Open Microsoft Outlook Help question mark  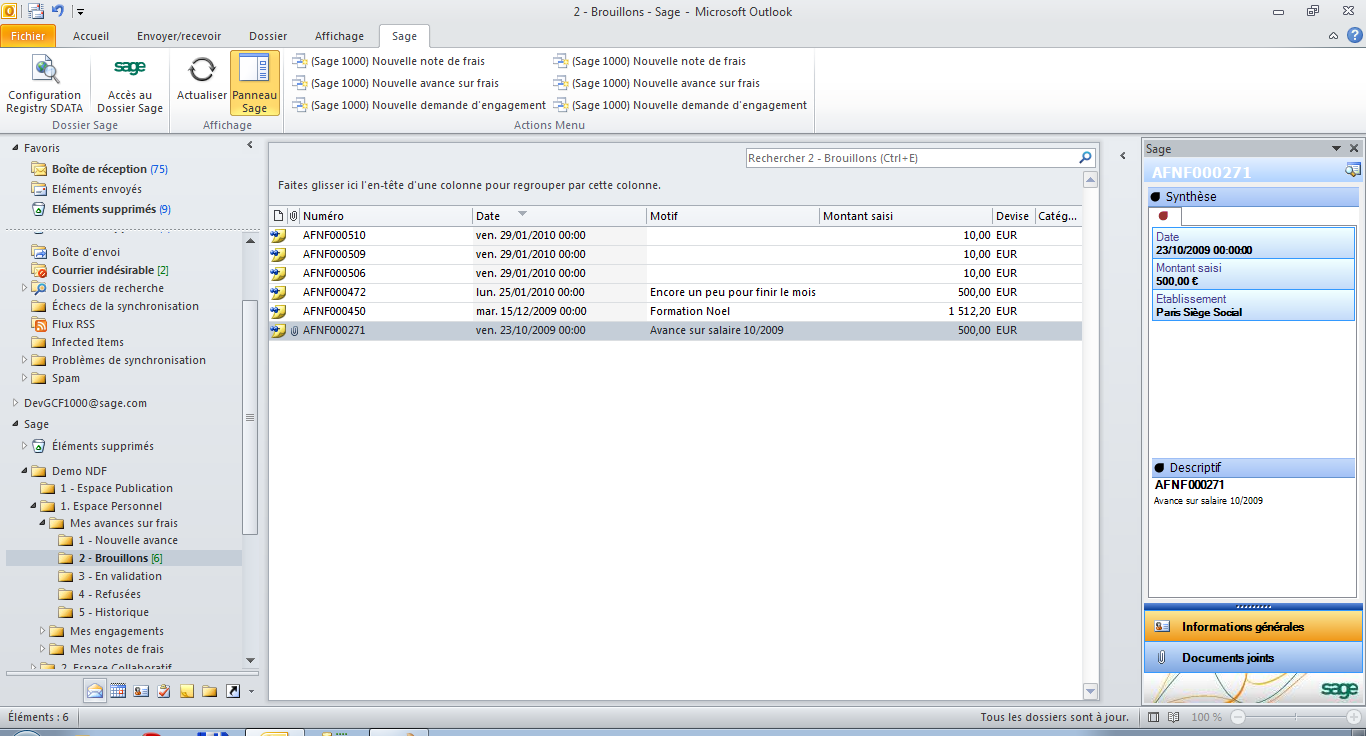pos(1354,35)
